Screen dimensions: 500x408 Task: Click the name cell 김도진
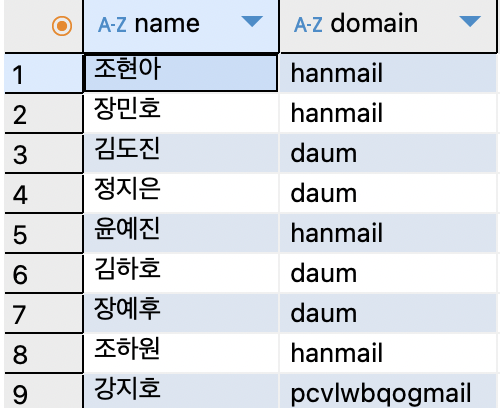181,153
